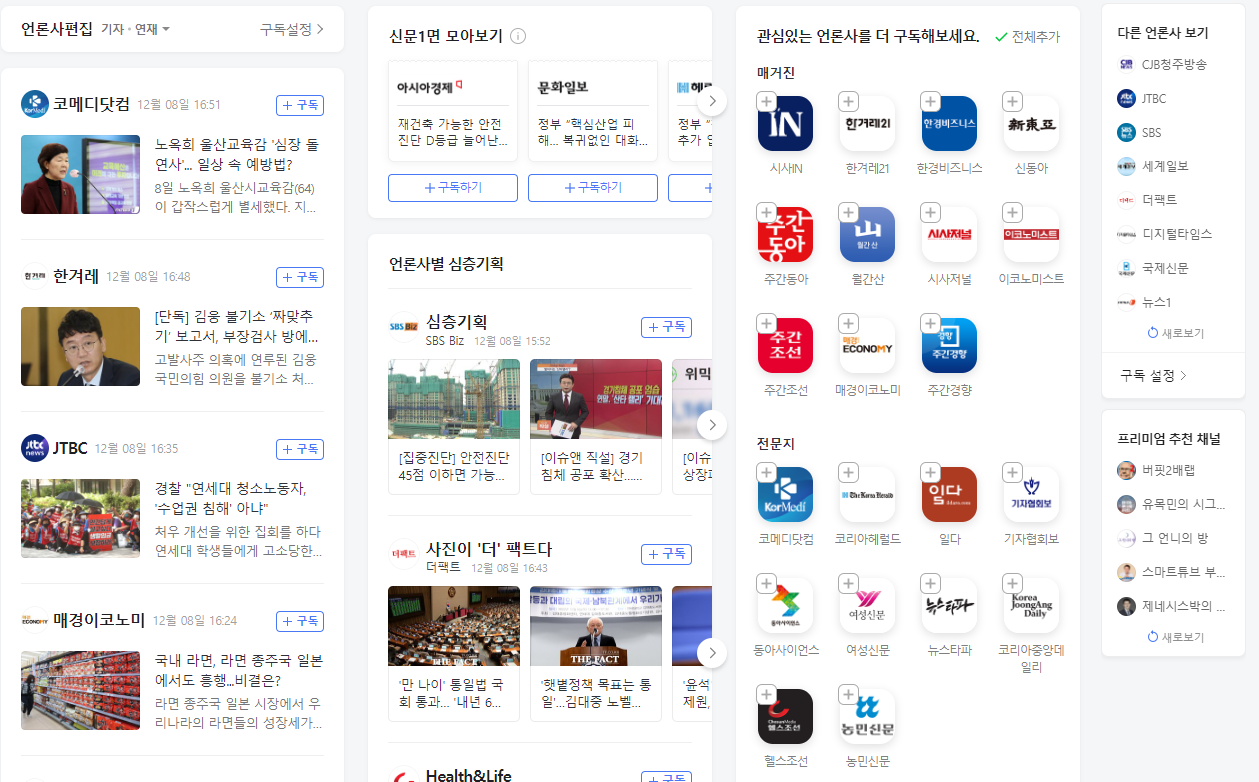
Task: Open the 헬스조선 icon
Action: 785,716
